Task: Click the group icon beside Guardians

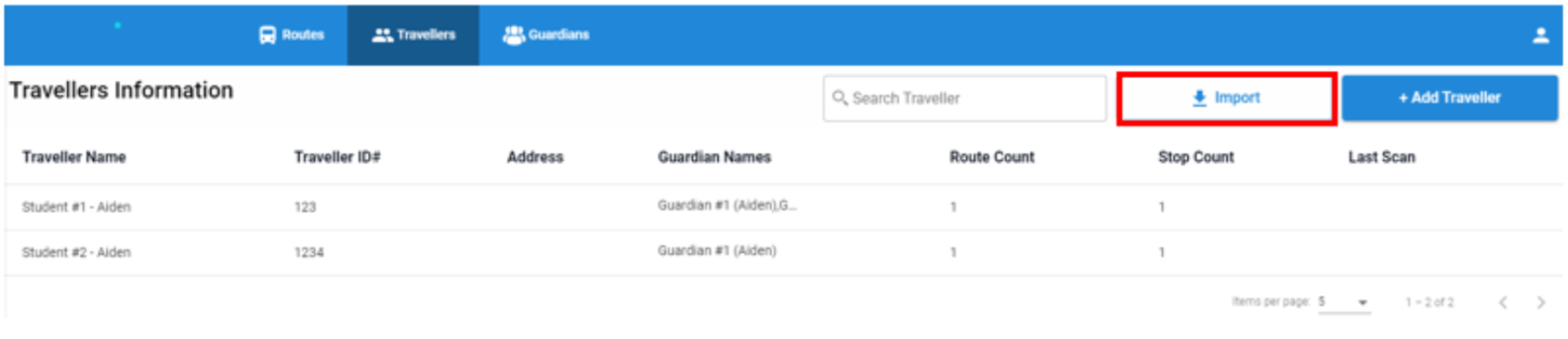Action: (513, 35)
